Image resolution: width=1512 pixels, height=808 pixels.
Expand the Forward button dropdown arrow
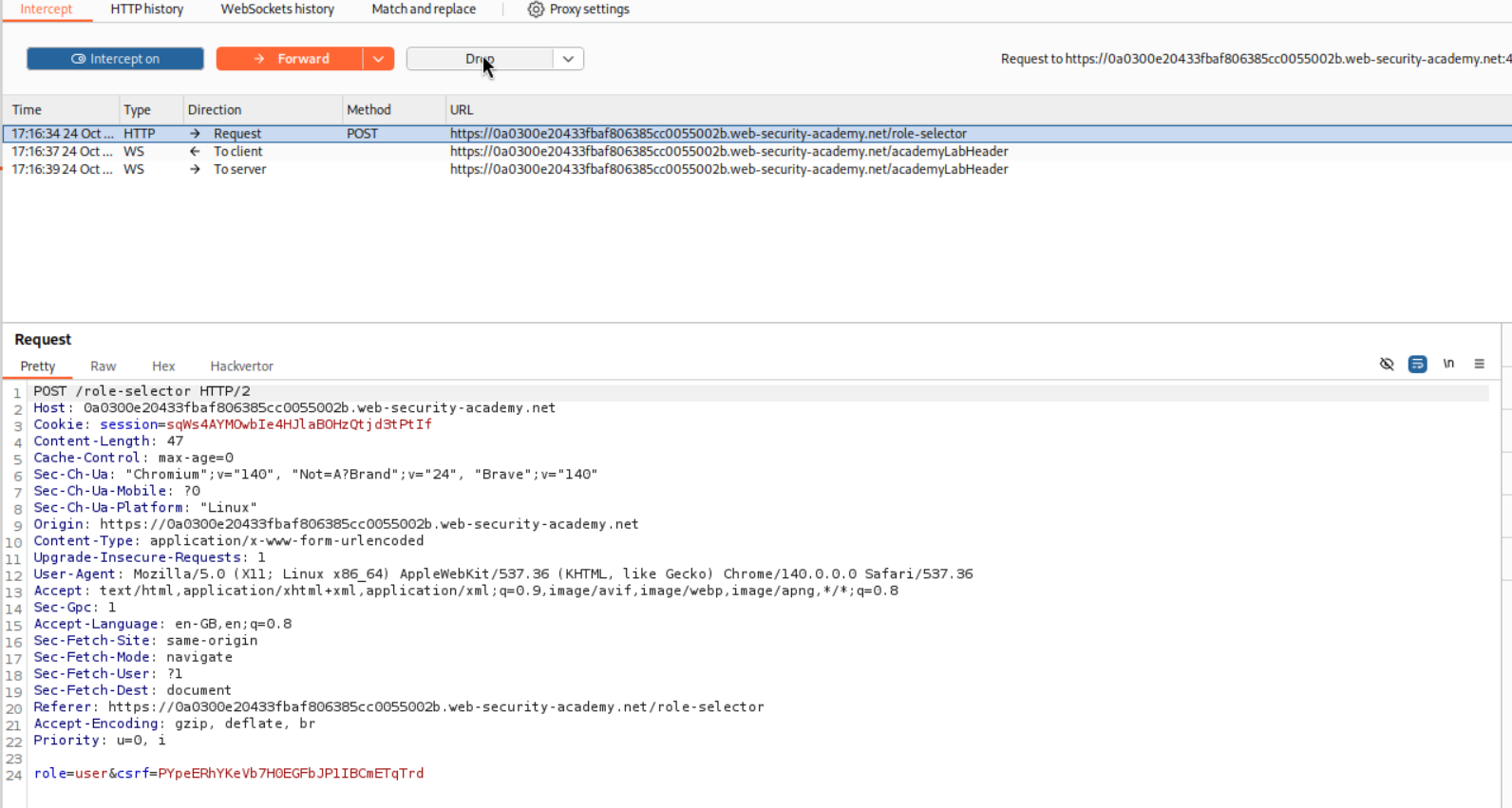pyautogui.click(x=378, y=59)
